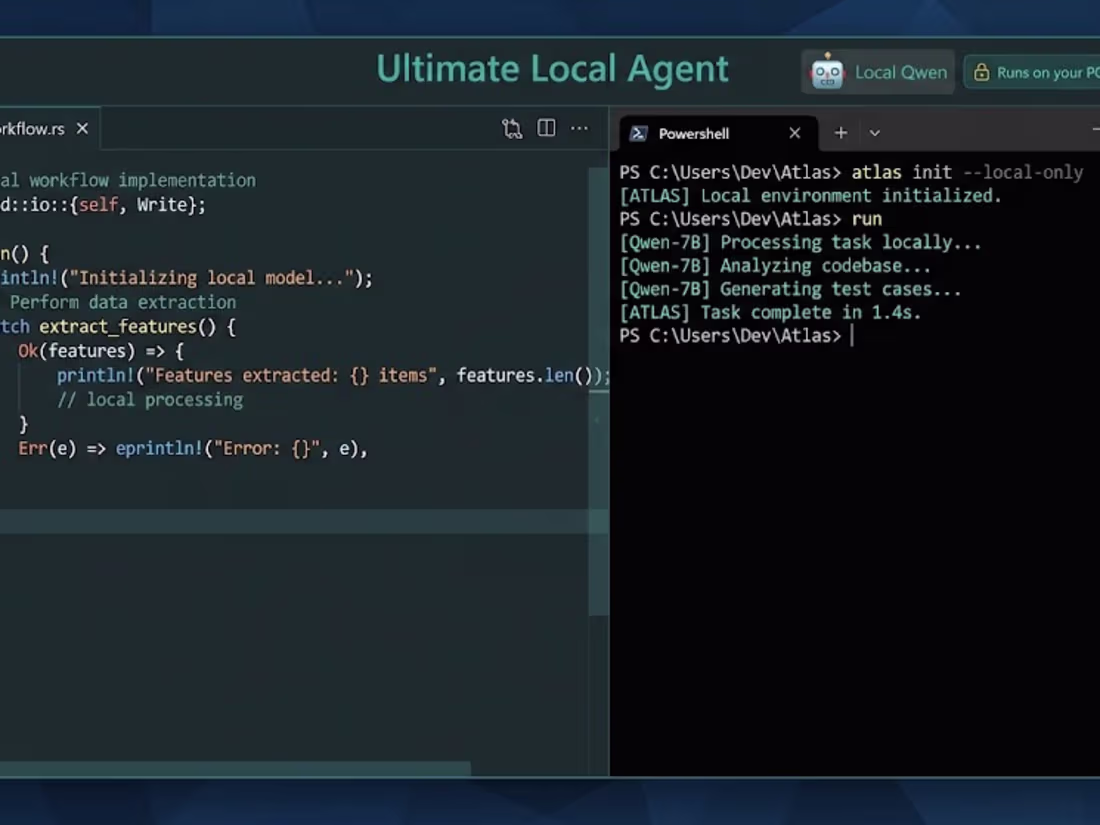Click the Local Qwen badge button

tap(878, 72)
